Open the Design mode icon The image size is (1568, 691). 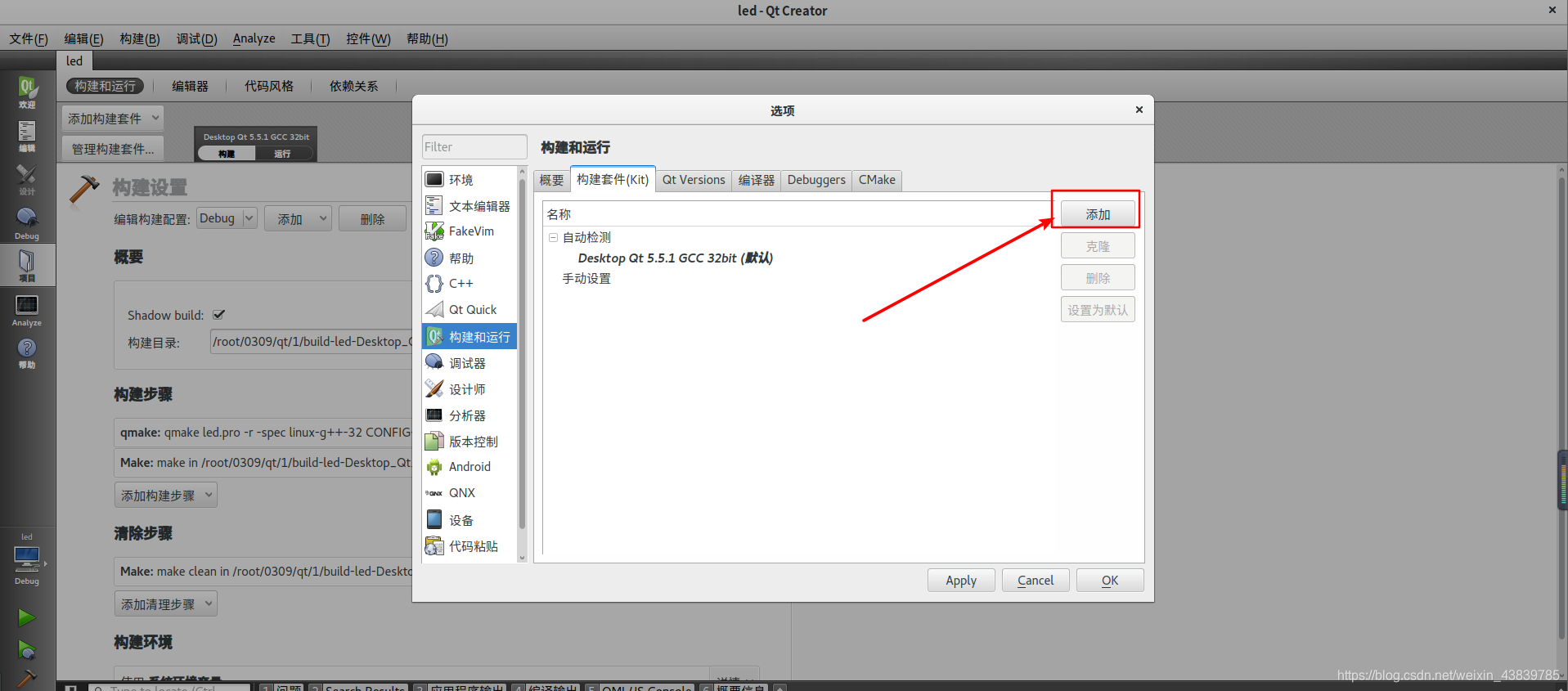click(27, 179)
